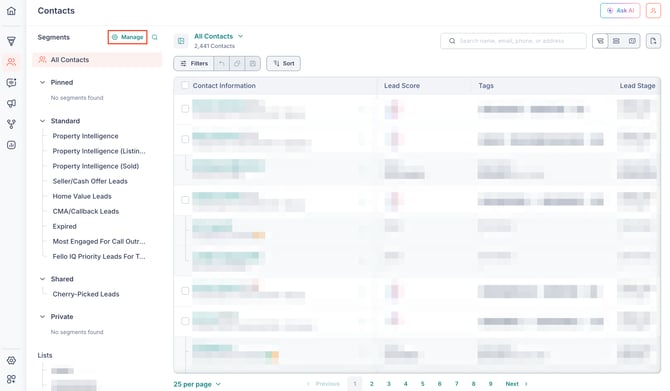Viewport: 670px width, 391px height.
Task: Select the Cherry-Picked Leads segment
Action: coord(86,294)
